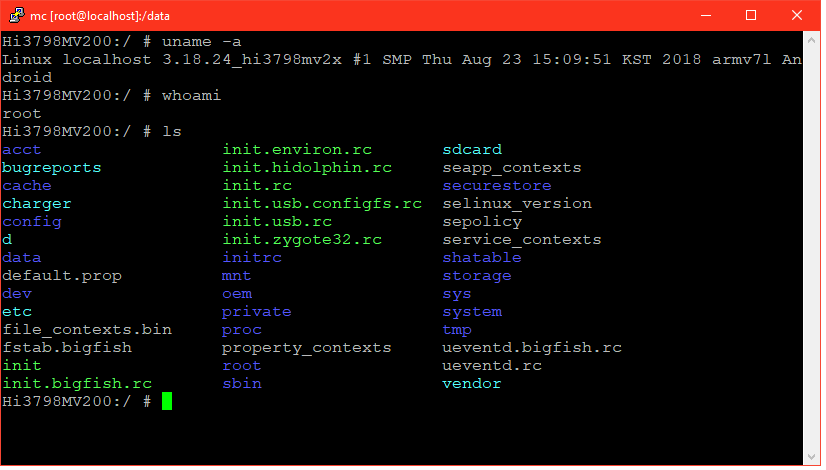Click the 'whoami' command text
This screenshot has height=470, width=826.
tap(192, 96)
